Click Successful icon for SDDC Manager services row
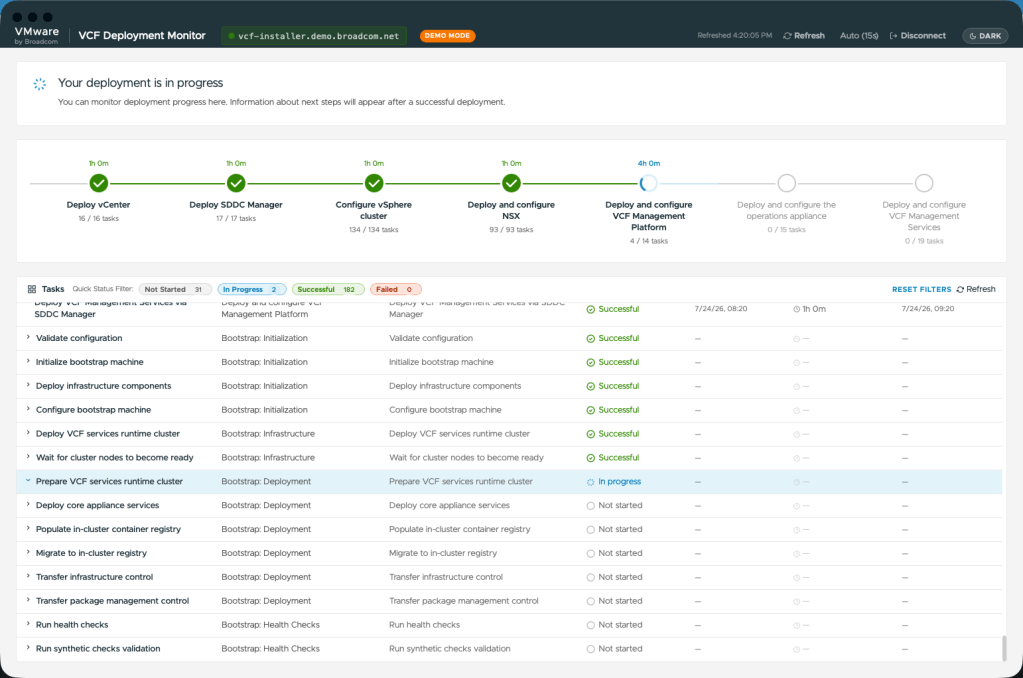 [590, 309]
